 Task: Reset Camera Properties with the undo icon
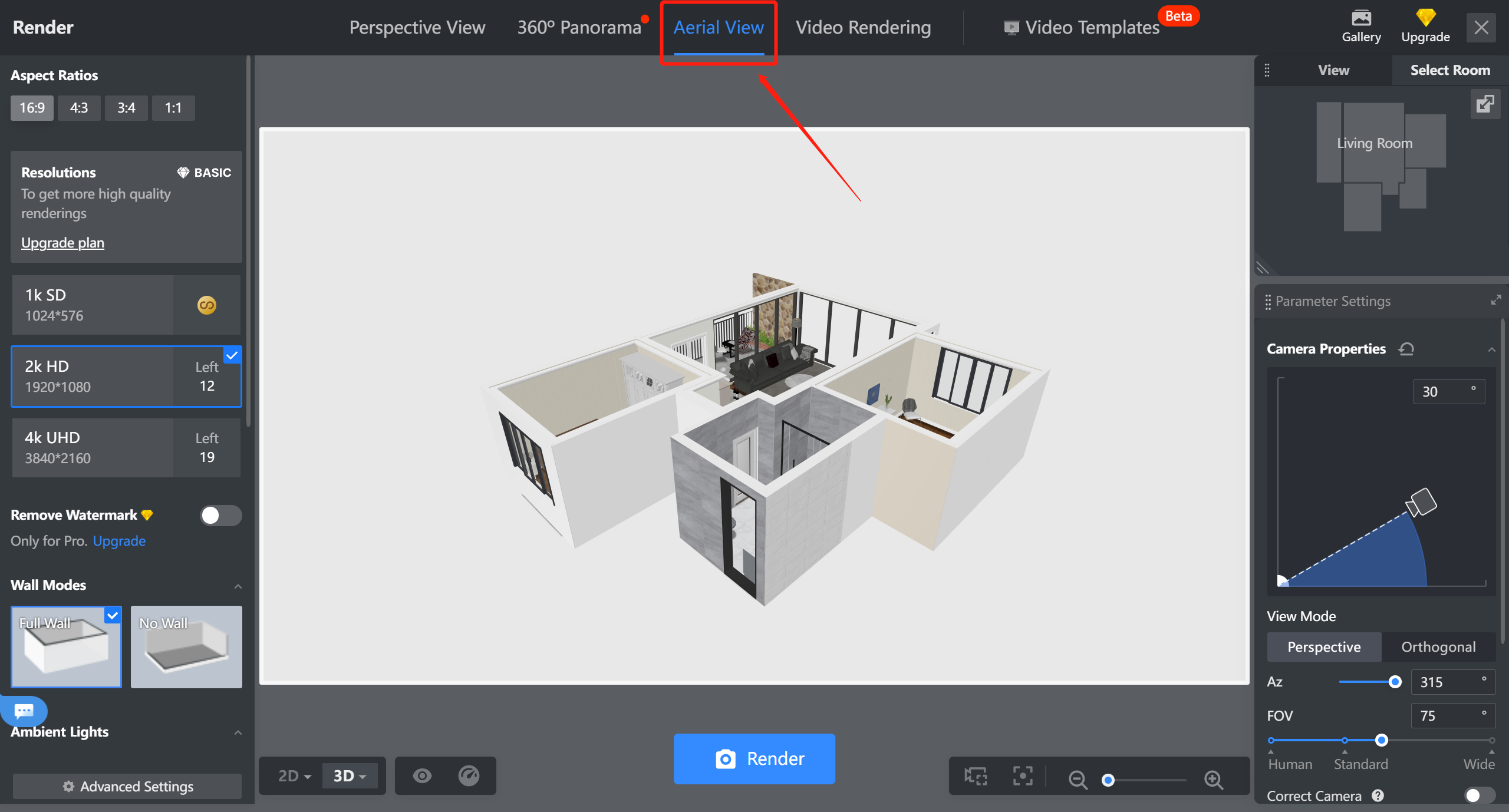tap(1406, 349)
